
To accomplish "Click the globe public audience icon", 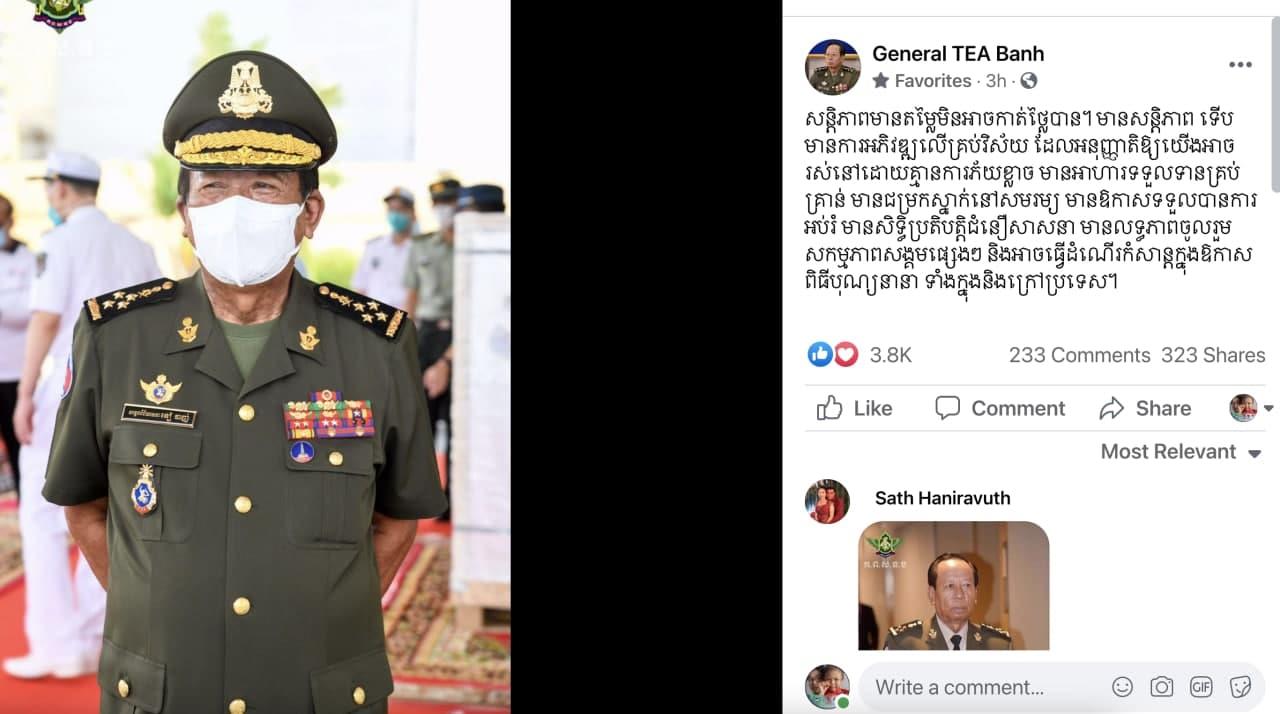I will [x=1029, y=81].
